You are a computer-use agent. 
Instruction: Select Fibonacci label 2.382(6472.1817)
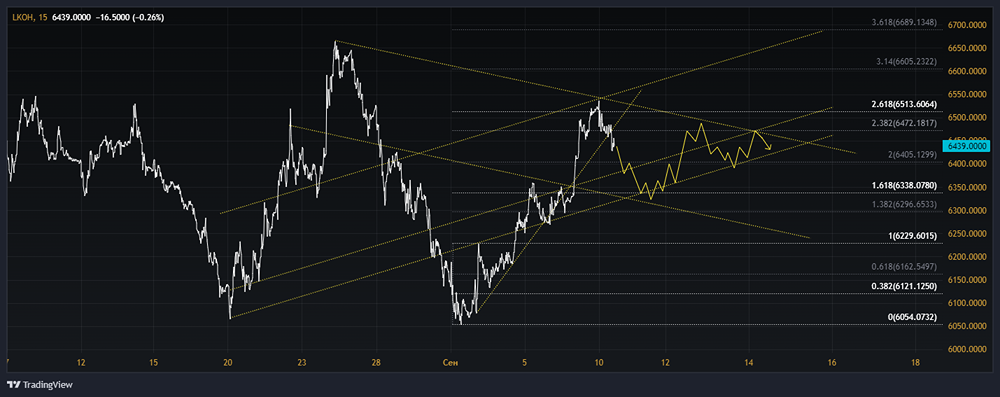point(904,123)
